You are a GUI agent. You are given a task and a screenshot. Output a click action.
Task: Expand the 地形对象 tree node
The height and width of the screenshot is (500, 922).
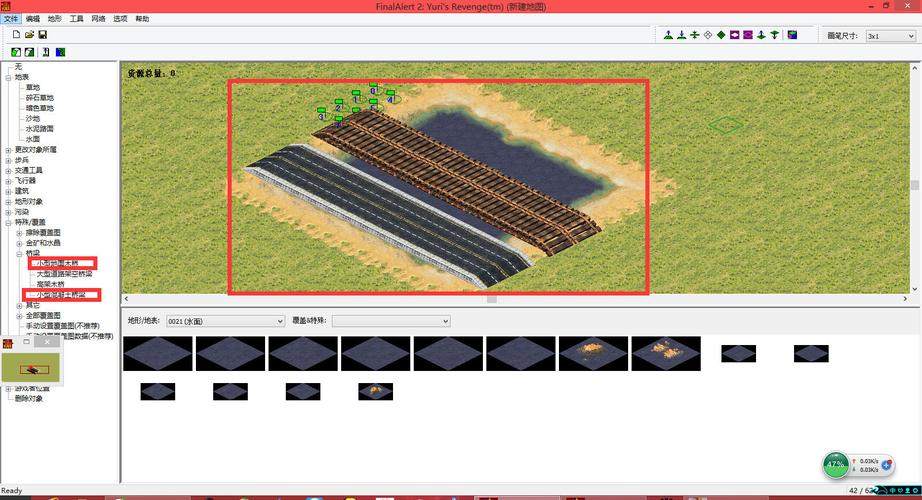[8, 202]
